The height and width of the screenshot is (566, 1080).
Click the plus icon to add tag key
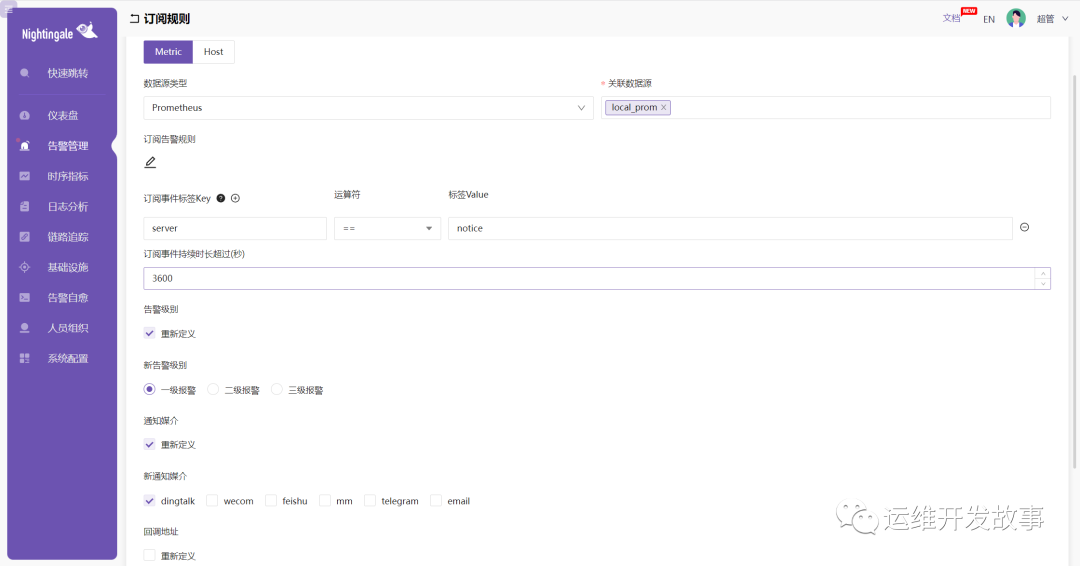[x=236, y=198]
